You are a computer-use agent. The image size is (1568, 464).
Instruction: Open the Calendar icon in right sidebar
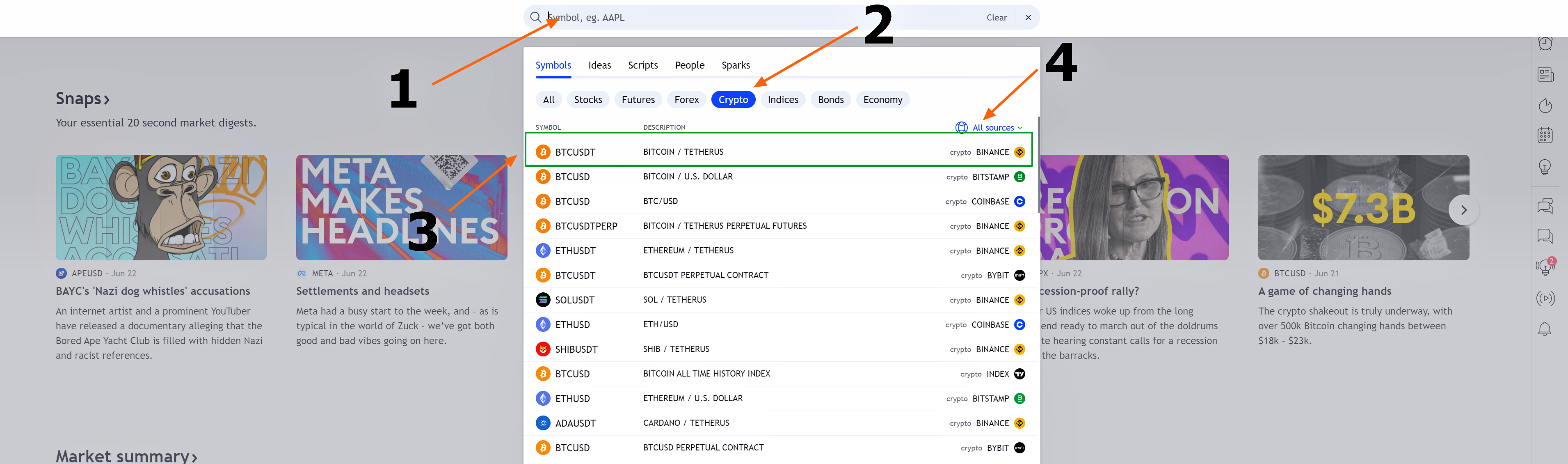click(1545, 135)
